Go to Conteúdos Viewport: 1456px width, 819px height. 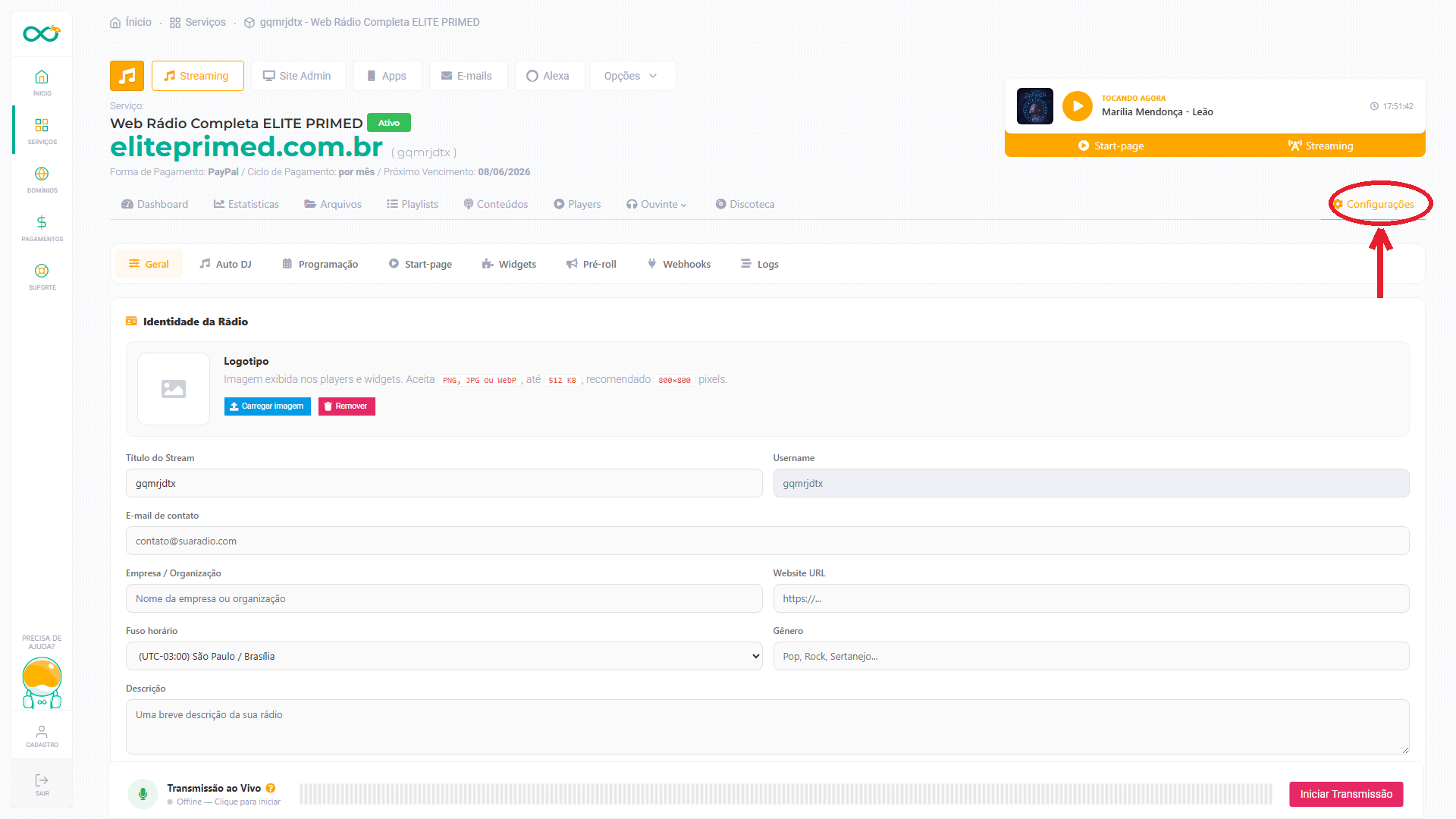click(496, 204)
